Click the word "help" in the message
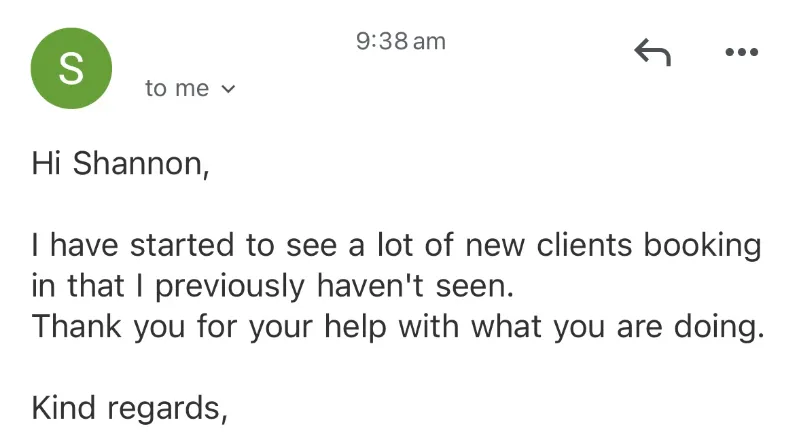The width and height of the screenshot is (785, 439). click(355, 327)
